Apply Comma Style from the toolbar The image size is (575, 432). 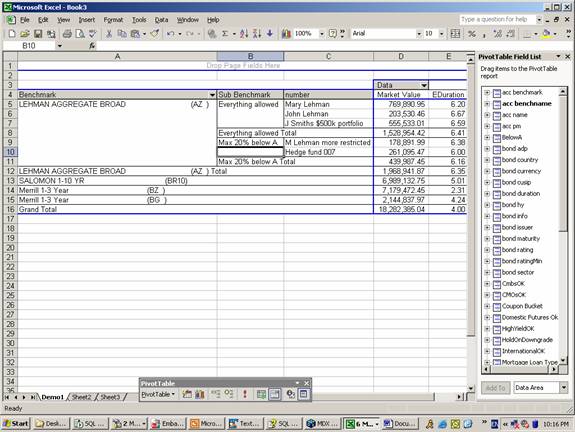(x=484, y=34)
